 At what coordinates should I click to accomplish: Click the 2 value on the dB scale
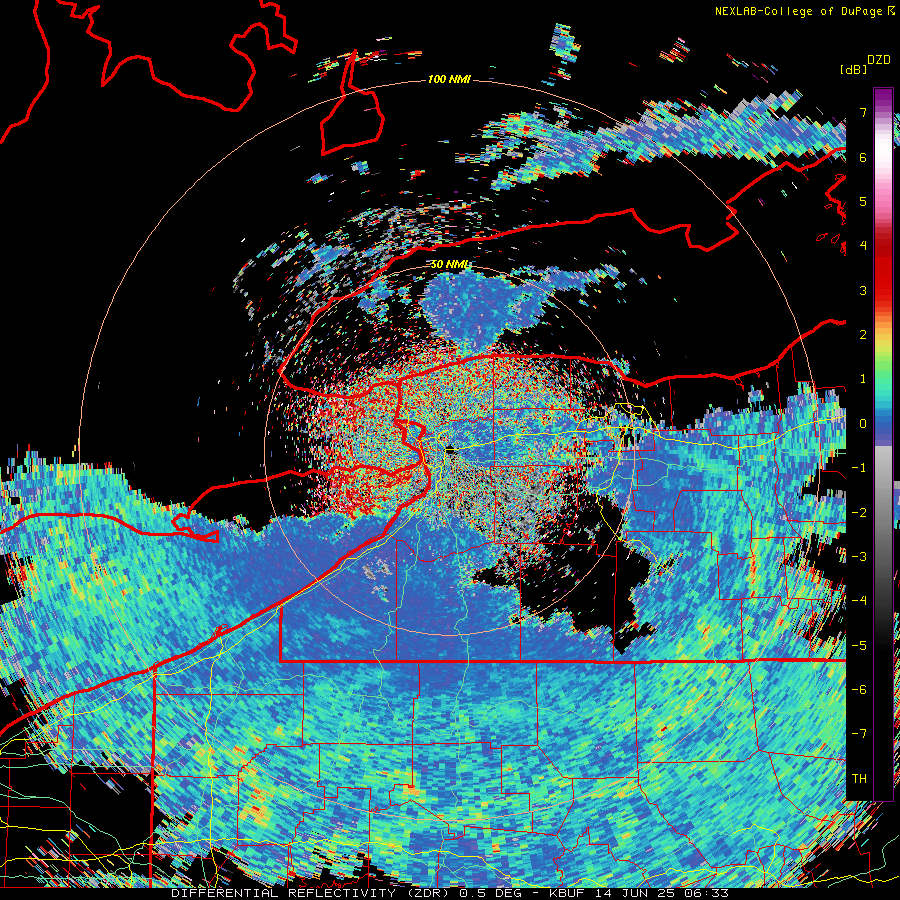pos(863,335)
